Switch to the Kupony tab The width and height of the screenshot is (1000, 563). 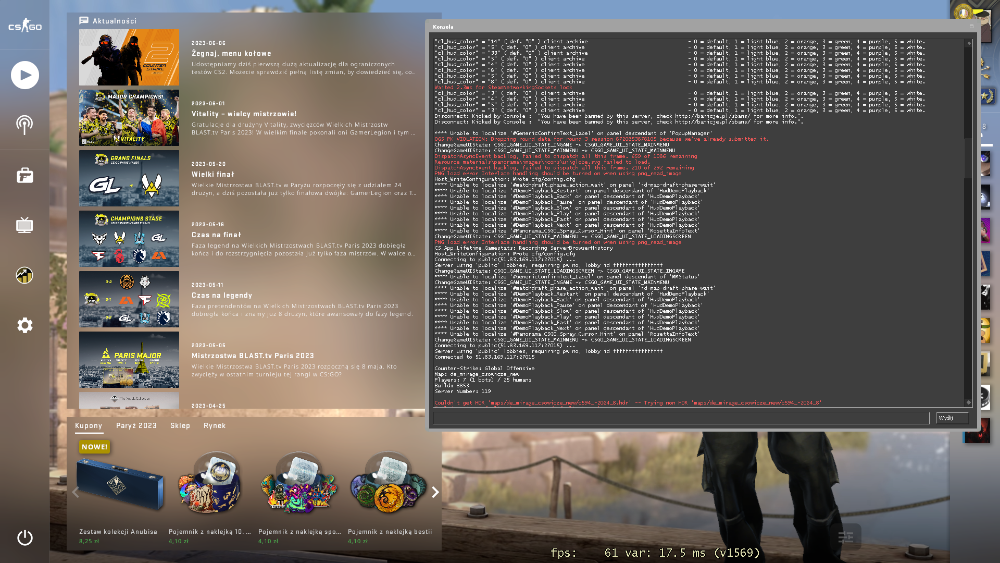point(89,425)
